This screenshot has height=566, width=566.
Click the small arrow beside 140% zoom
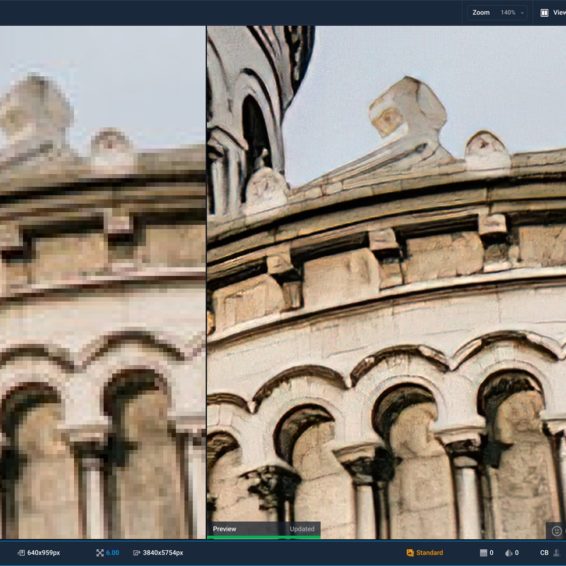(x=522, y=13)
